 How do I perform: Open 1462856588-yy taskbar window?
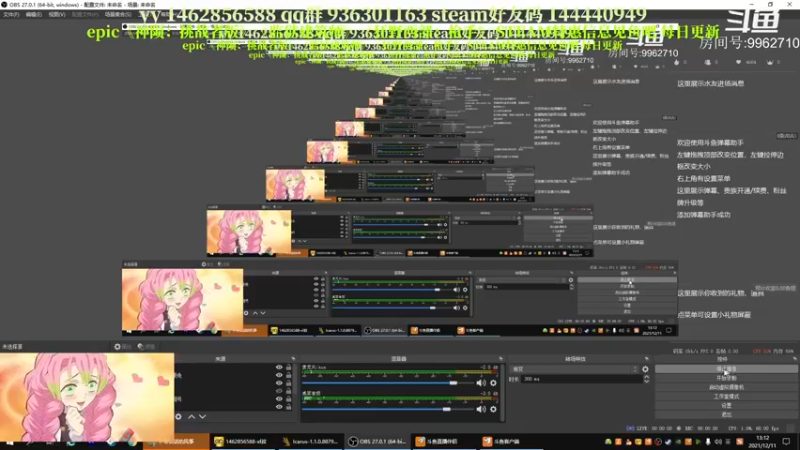pos(241,441)
